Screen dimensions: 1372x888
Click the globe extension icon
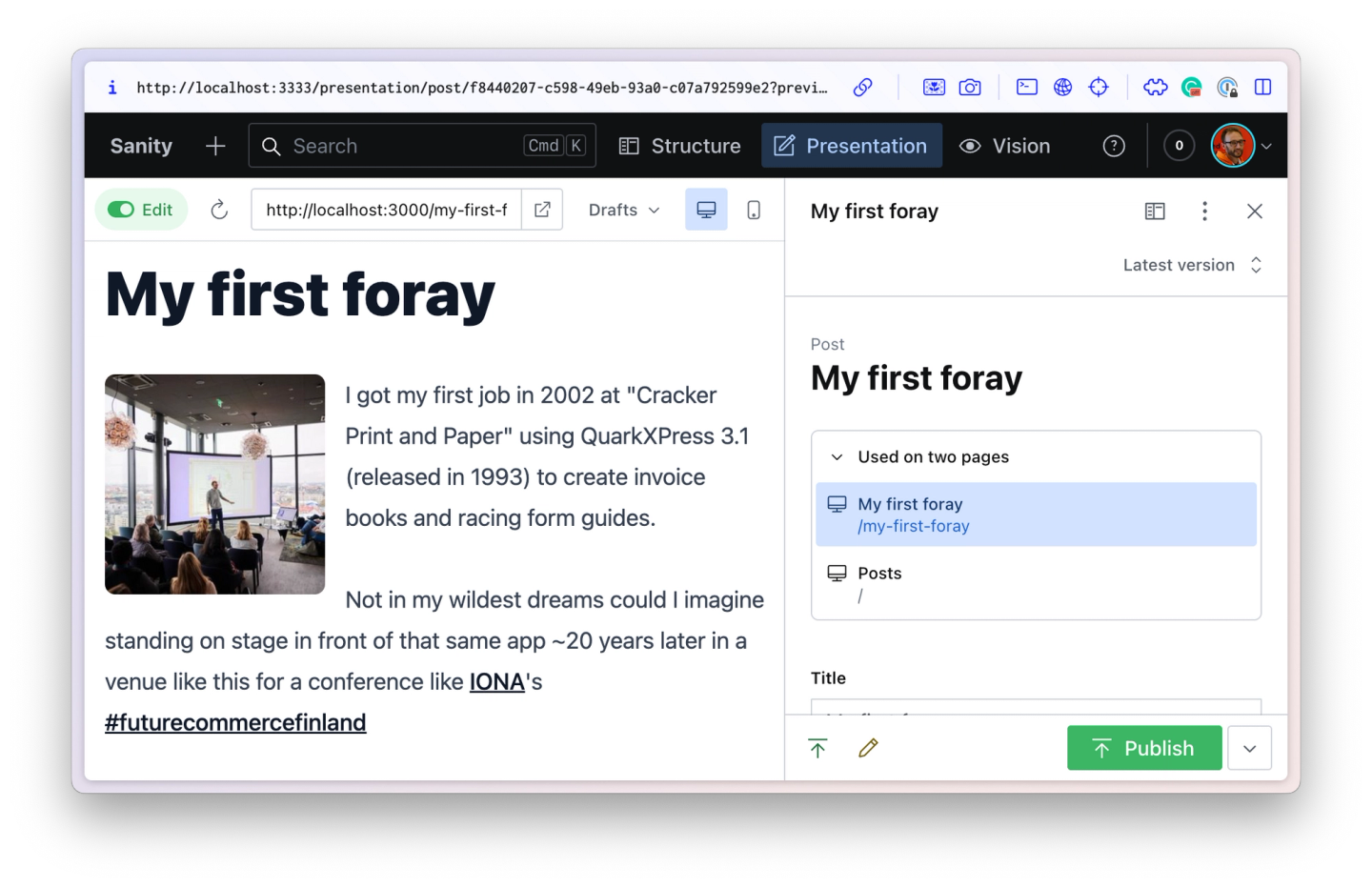(x=1062, y=88)
